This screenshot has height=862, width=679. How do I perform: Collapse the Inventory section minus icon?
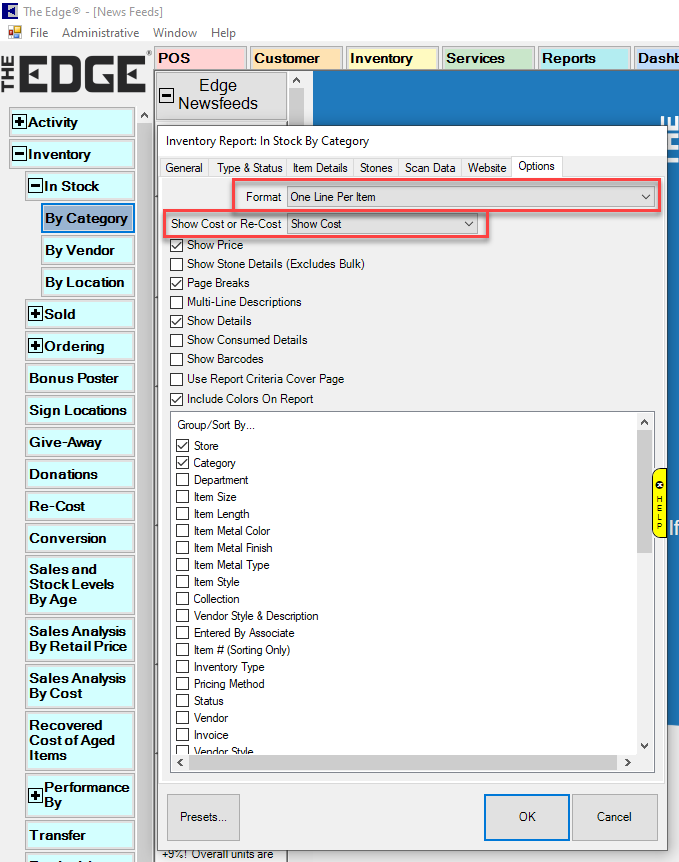click(19, 155)
